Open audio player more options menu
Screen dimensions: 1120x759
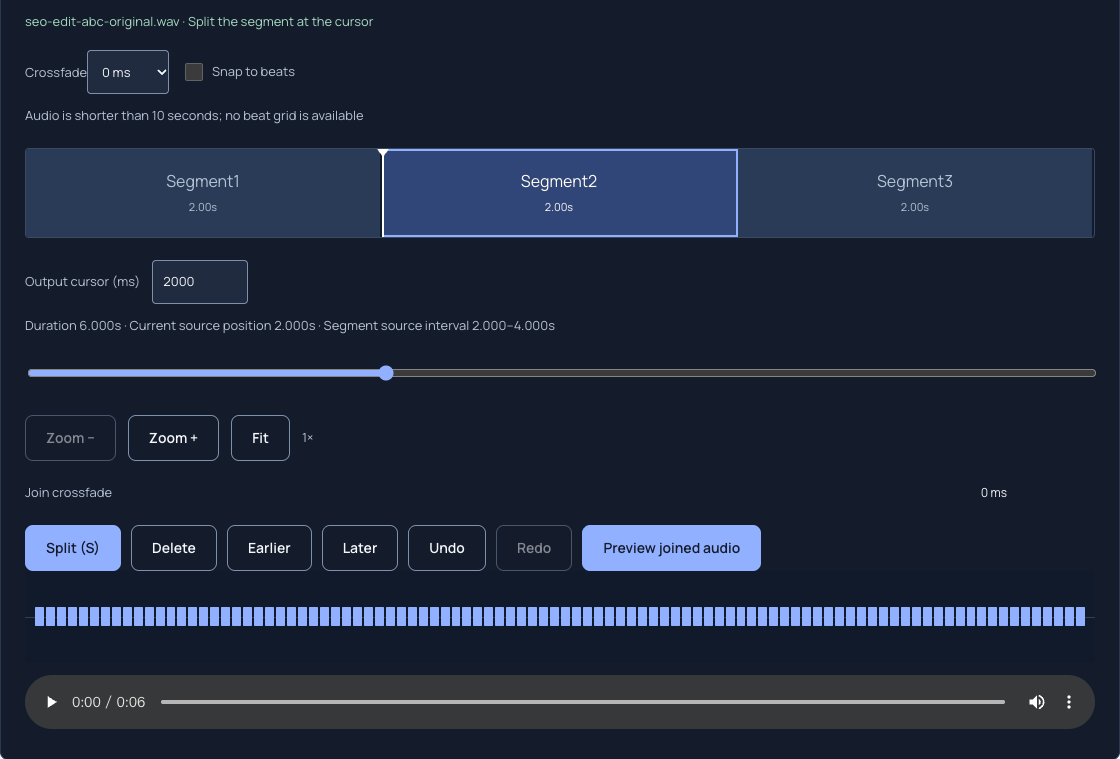click(x=1069, y=702)
